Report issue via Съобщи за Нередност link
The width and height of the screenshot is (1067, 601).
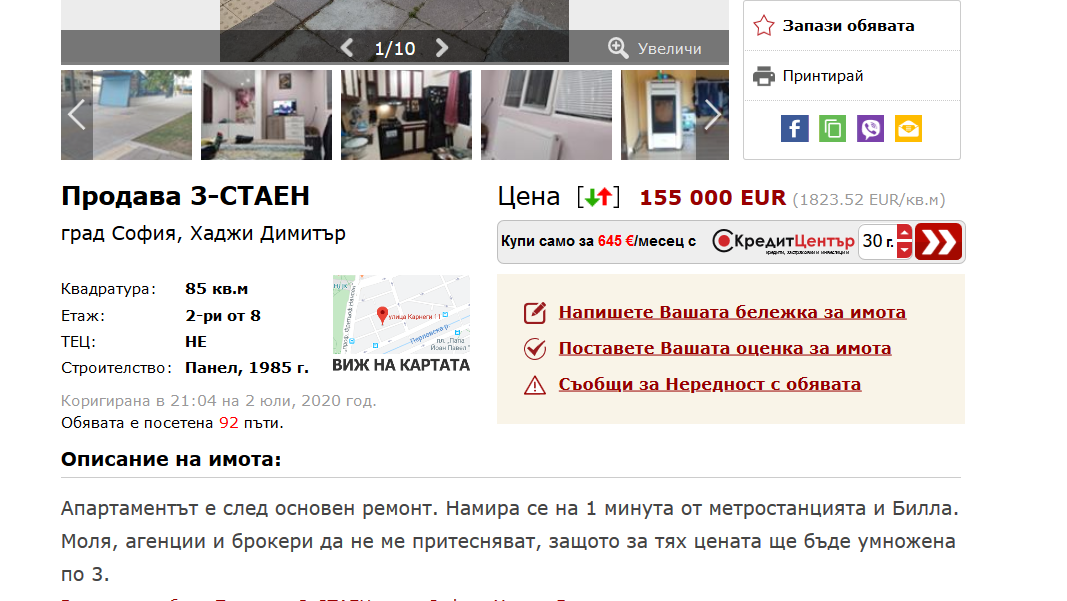(710, 385)
